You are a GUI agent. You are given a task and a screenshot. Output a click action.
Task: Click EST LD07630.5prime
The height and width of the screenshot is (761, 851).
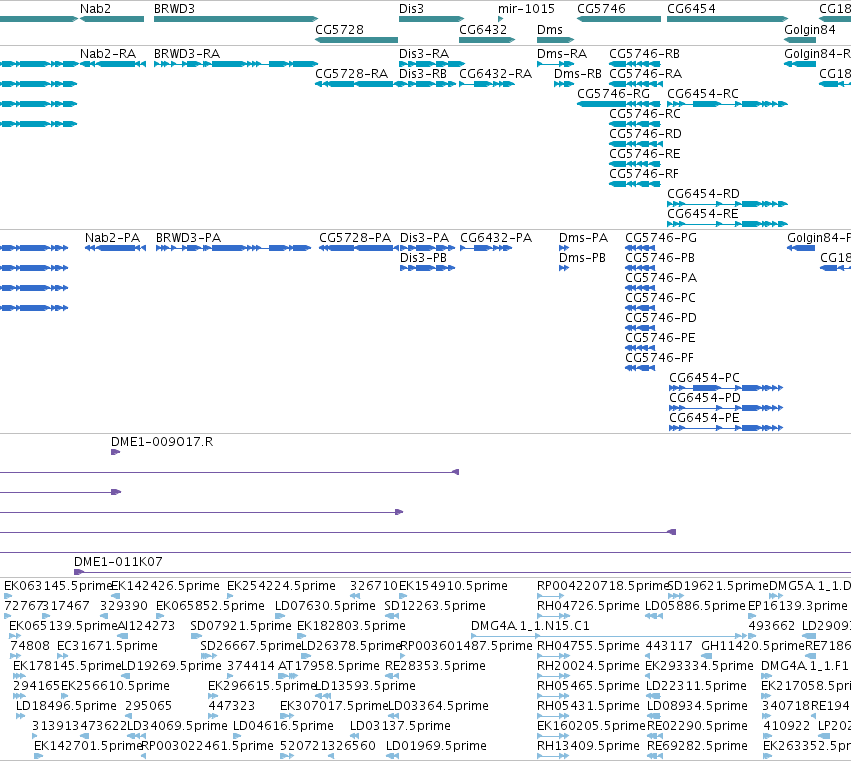tap(325, 606)
